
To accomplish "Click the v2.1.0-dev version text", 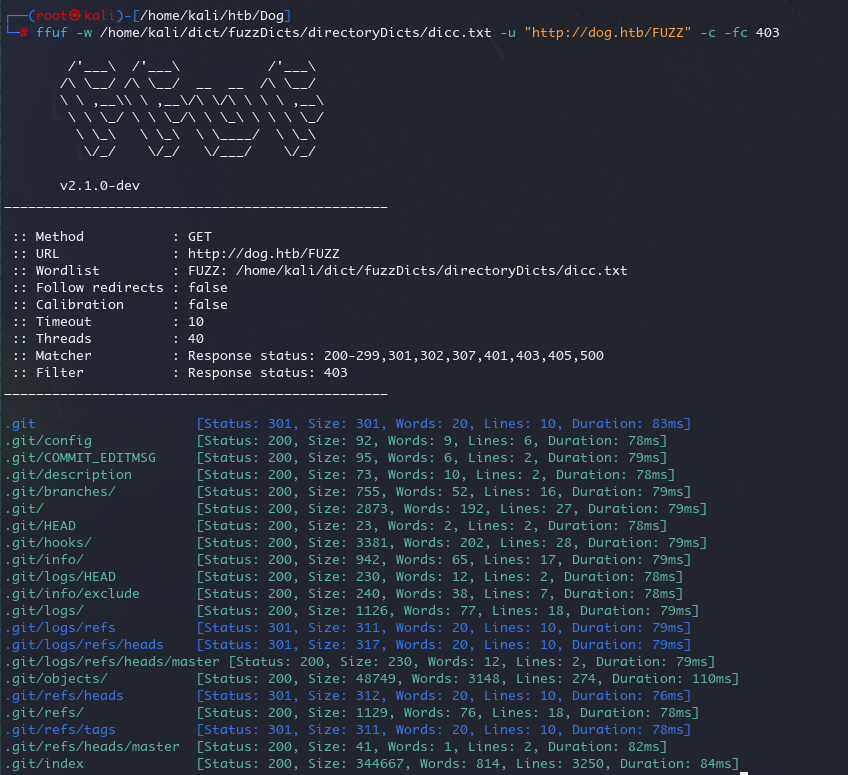I will [x=100, y=186].
